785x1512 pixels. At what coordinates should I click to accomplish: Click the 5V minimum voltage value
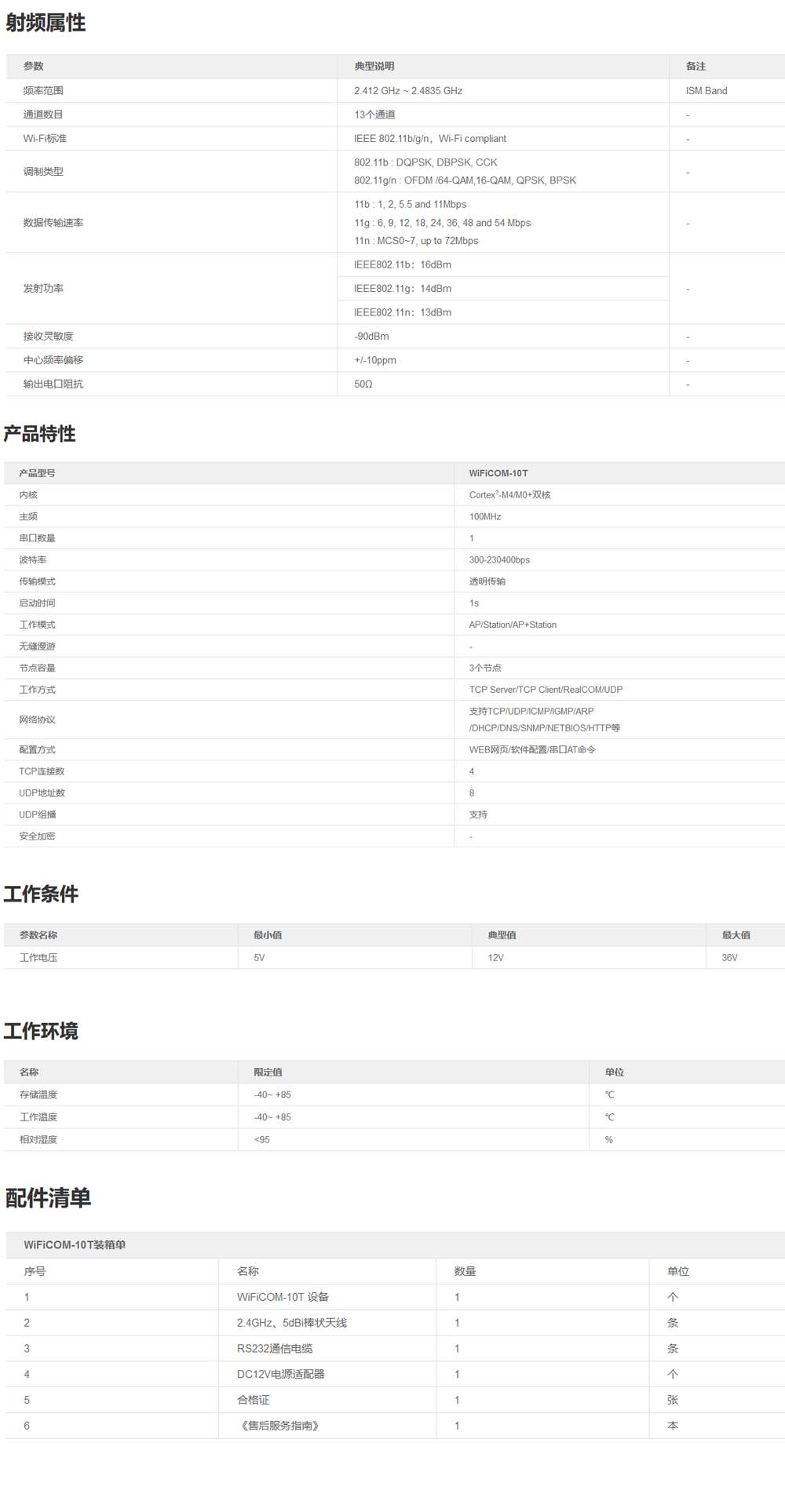click(259, 958)
